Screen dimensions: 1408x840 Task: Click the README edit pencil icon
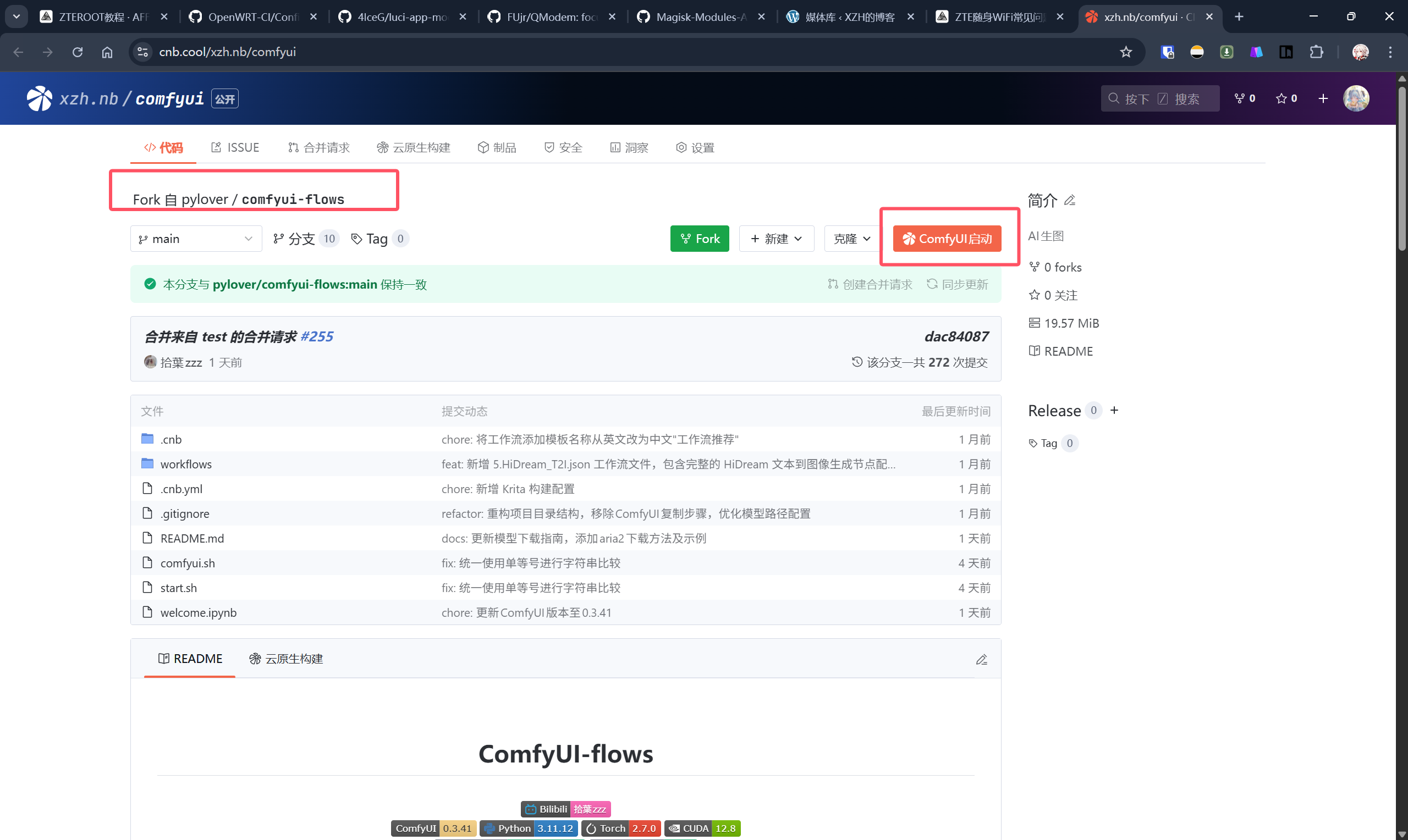[982, 660]
